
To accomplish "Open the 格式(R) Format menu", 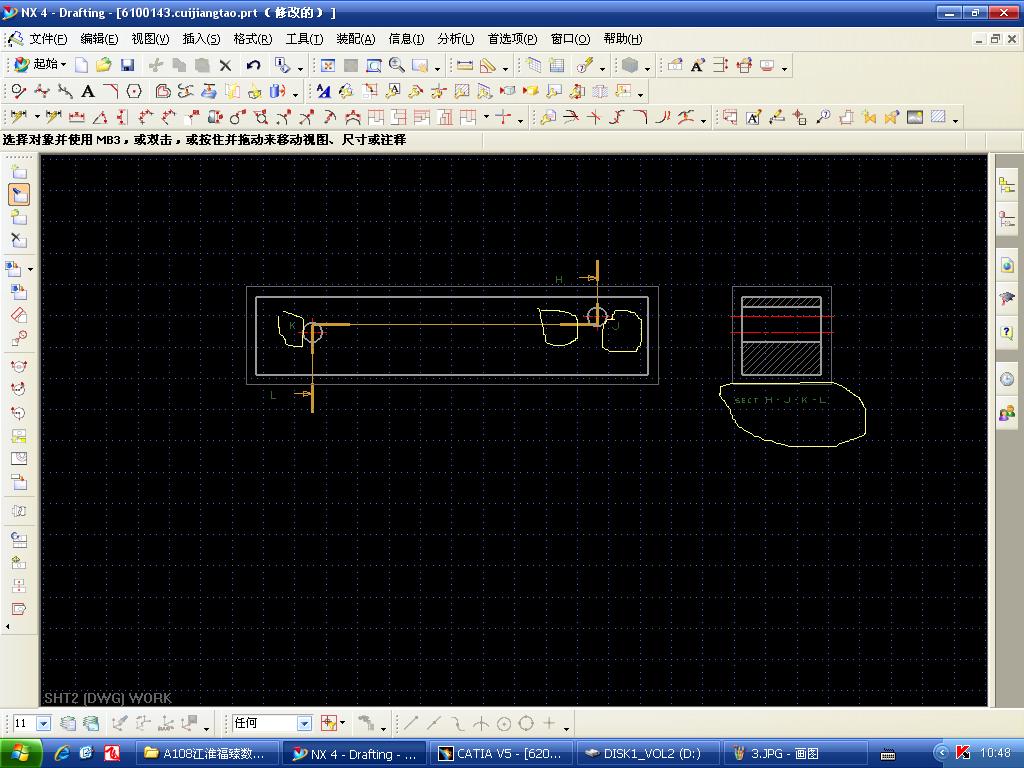I will pos(253,39).
